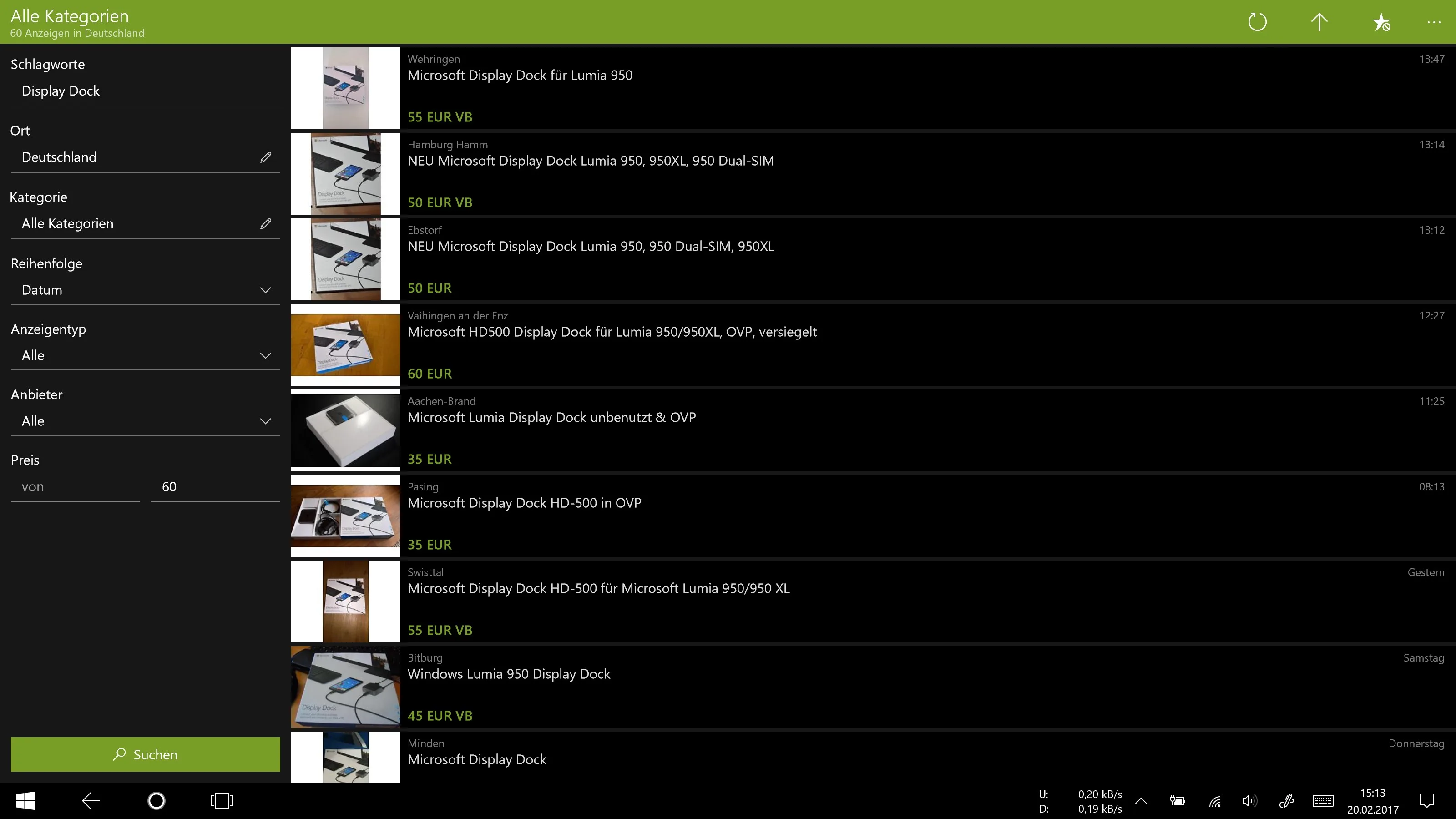Open the touch keyboard icon

tap(1323, 801)
